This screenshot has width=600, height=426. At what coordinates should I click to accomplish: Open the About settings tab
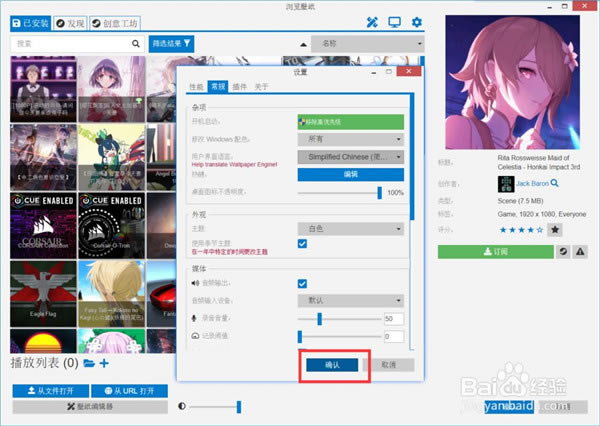pos(261,87)
